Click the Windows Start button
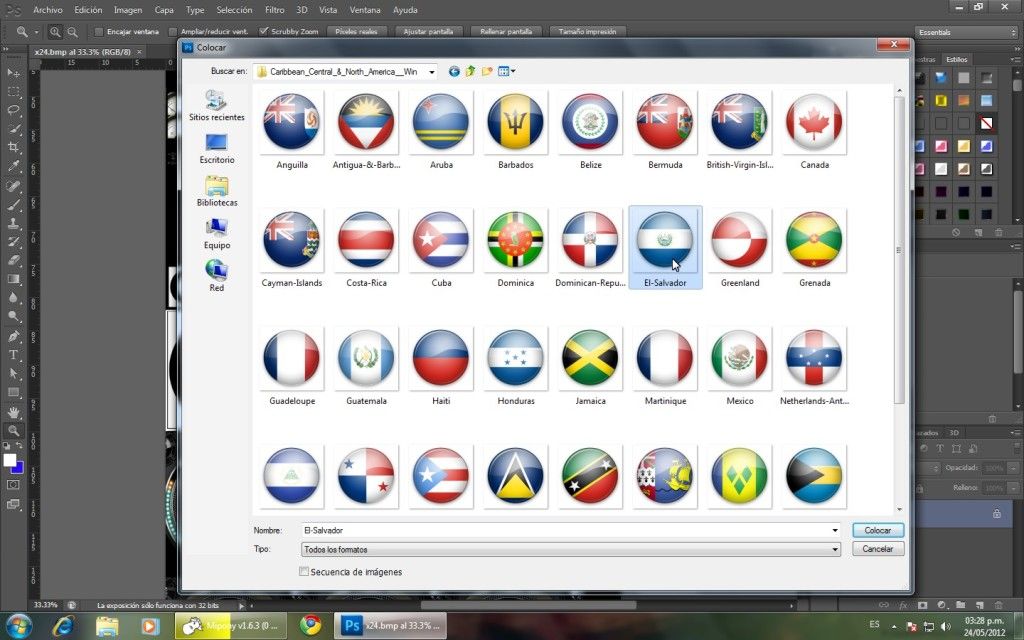 pyautogui.click(x=18, y=626)
